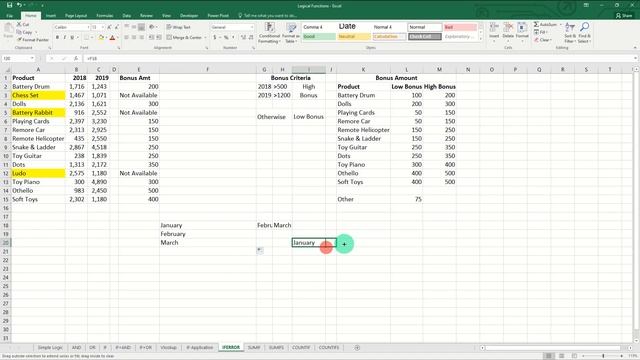Open Find & Select menu
Image resolution: width=640 pixels, height=360 pixels.
[x=584, y=33]
